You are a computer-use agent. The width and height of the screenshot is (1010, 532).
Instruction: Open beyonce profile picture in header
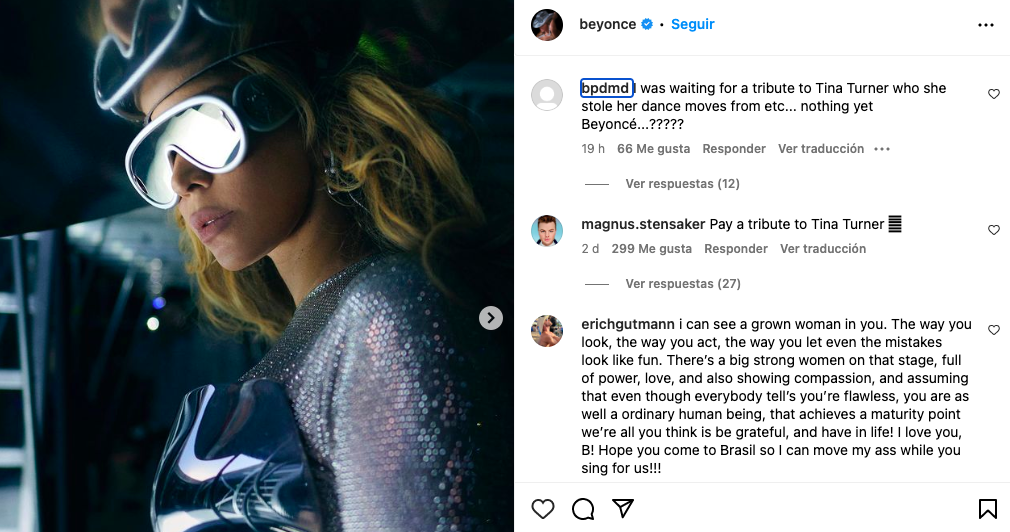point(547,25)
